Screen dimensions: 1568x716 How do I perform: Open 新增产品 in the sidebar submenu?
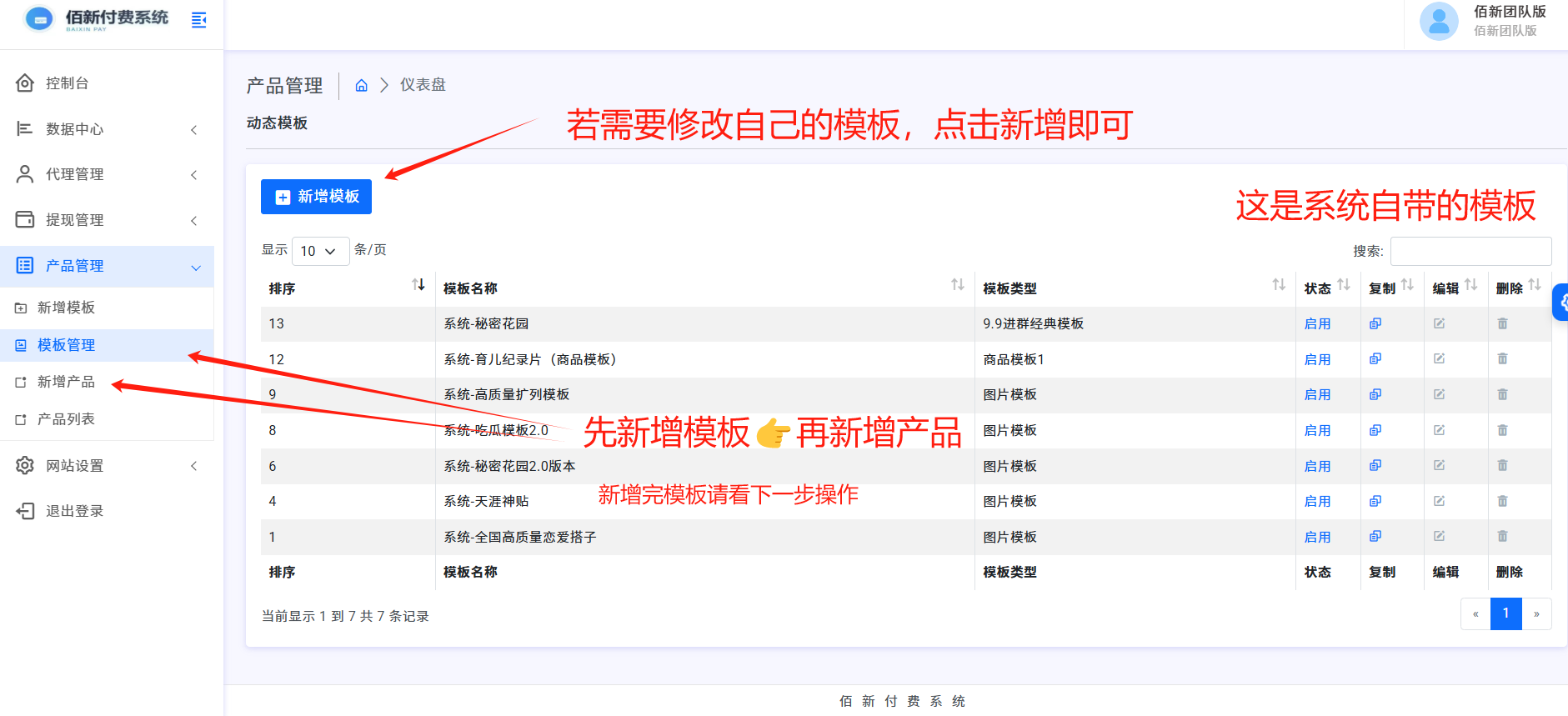coord(66,382)
